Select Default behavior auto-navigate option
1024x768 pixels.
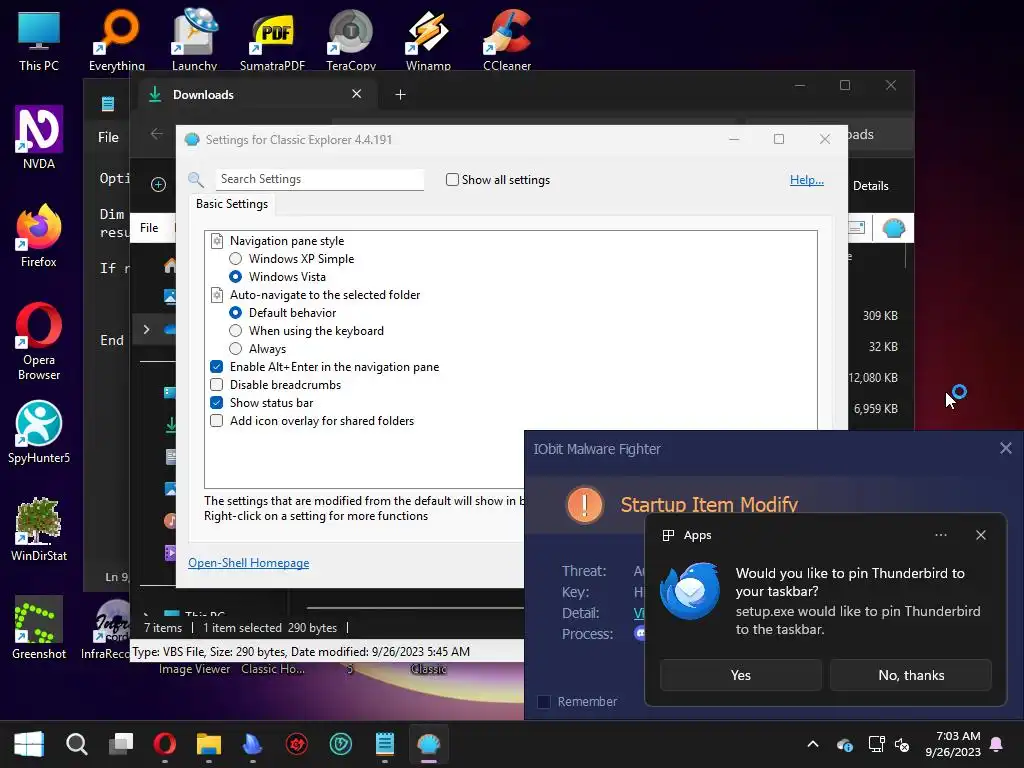(235, 313)
